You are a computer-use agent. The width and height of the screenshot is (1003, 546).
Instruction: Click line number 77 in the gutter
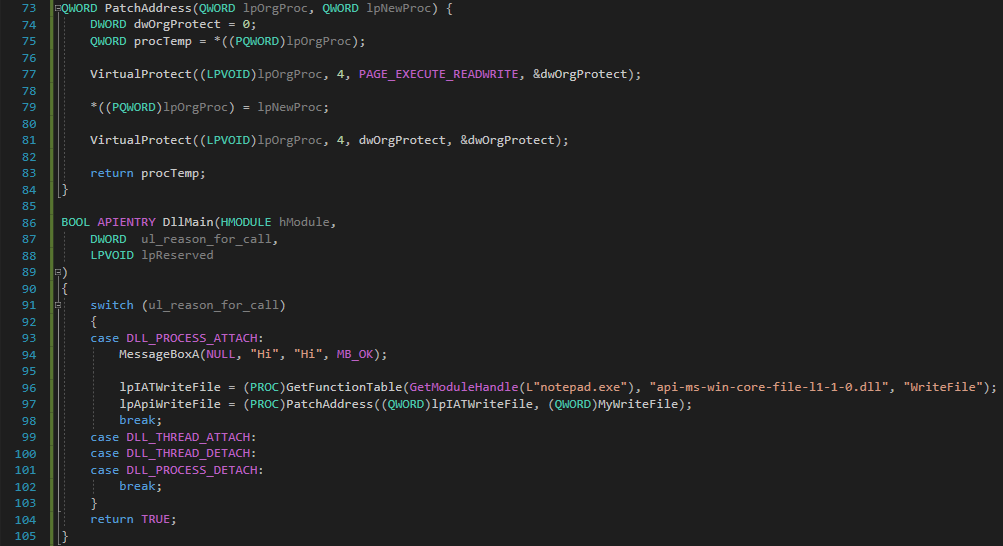[29, 74]
